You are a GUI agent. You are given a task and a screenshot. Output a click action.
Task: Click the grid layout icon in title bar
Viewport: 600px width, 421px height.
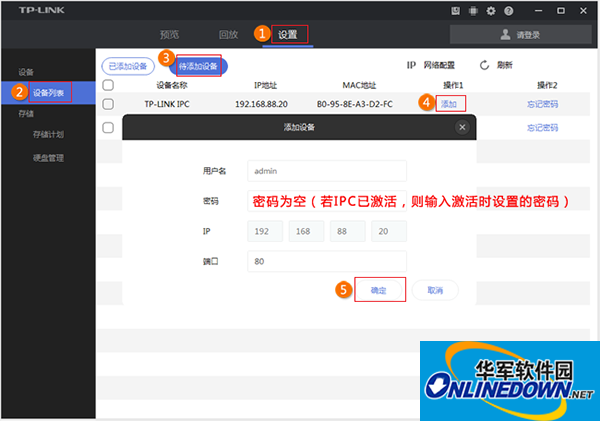tap(473, 11)
